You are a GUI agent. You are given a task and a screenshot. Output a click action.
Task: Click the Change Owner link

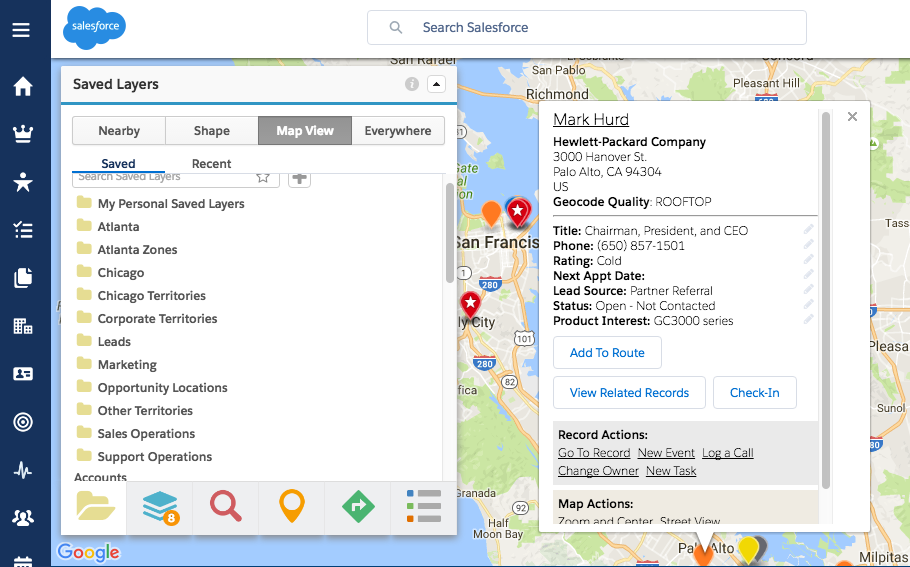pyautogui.click(x=598, y=471)
